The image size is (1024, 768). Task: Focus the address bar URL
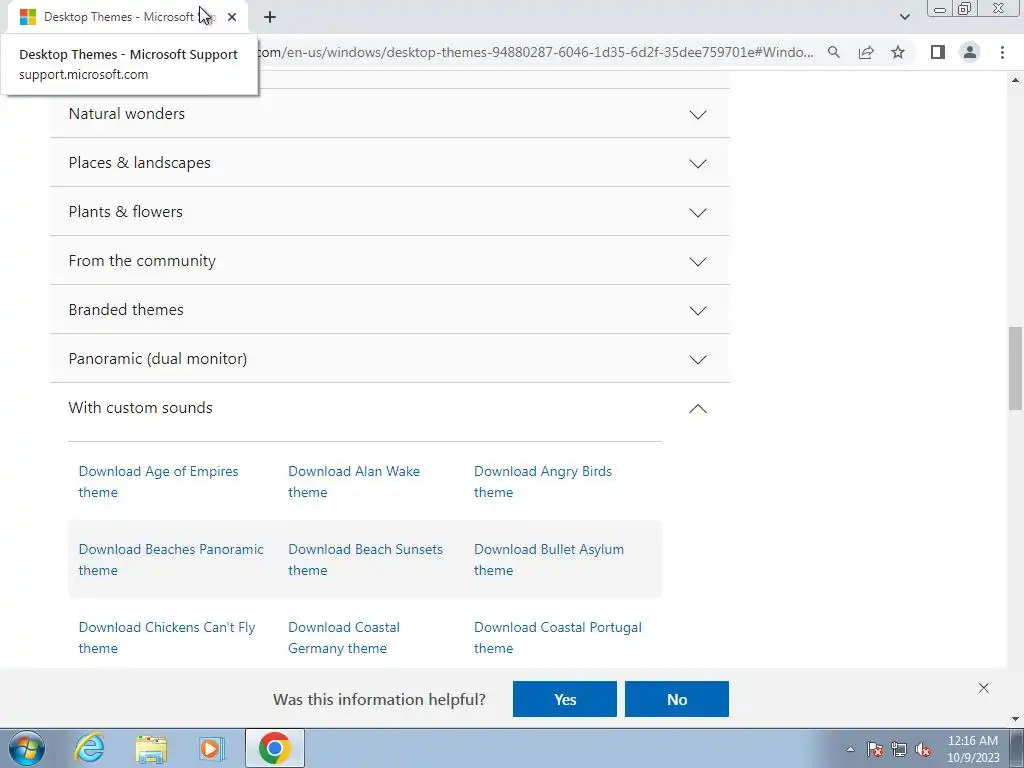tap(536, 52)
